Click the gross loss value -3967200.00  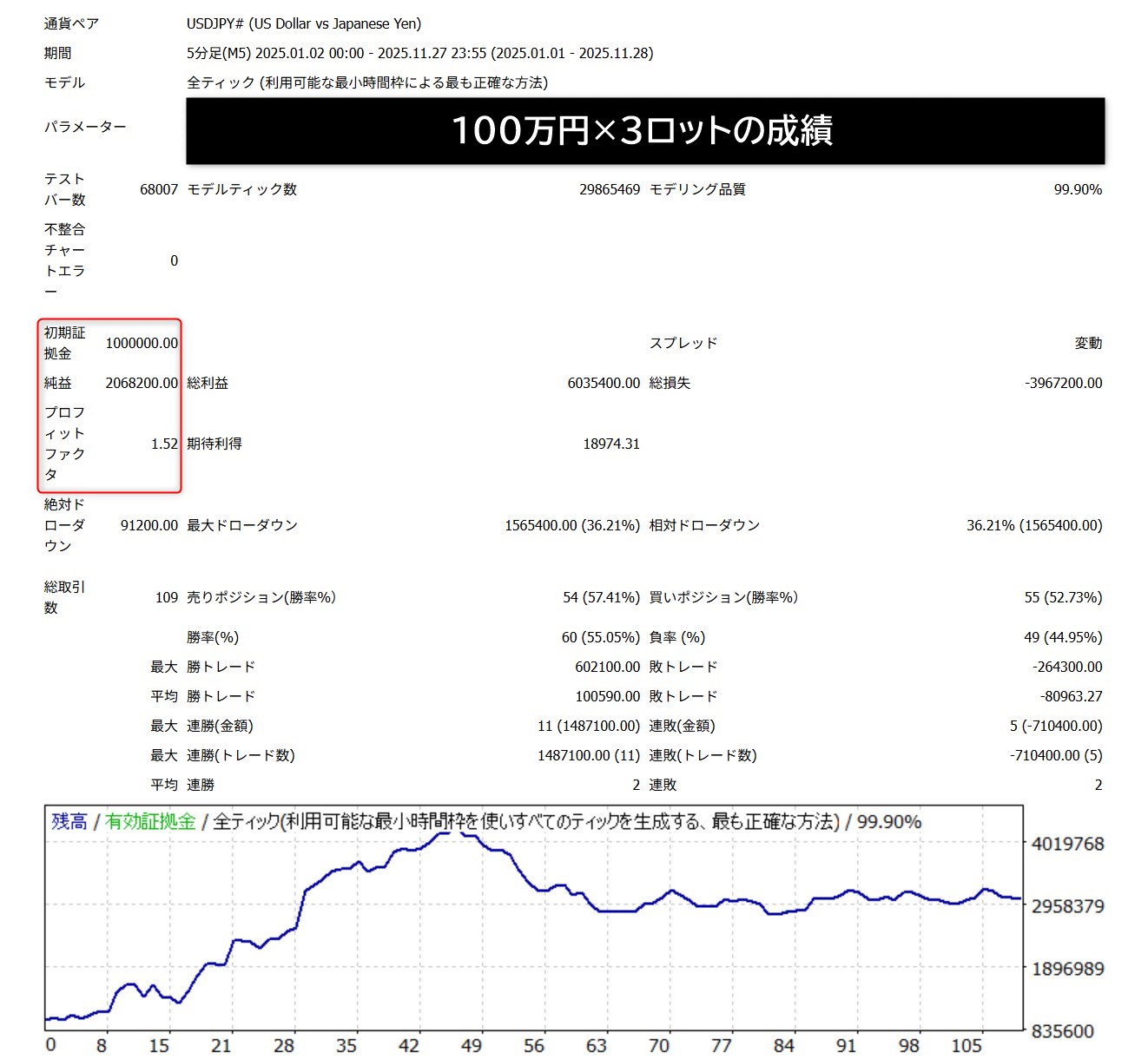(x=1063, y=383)
